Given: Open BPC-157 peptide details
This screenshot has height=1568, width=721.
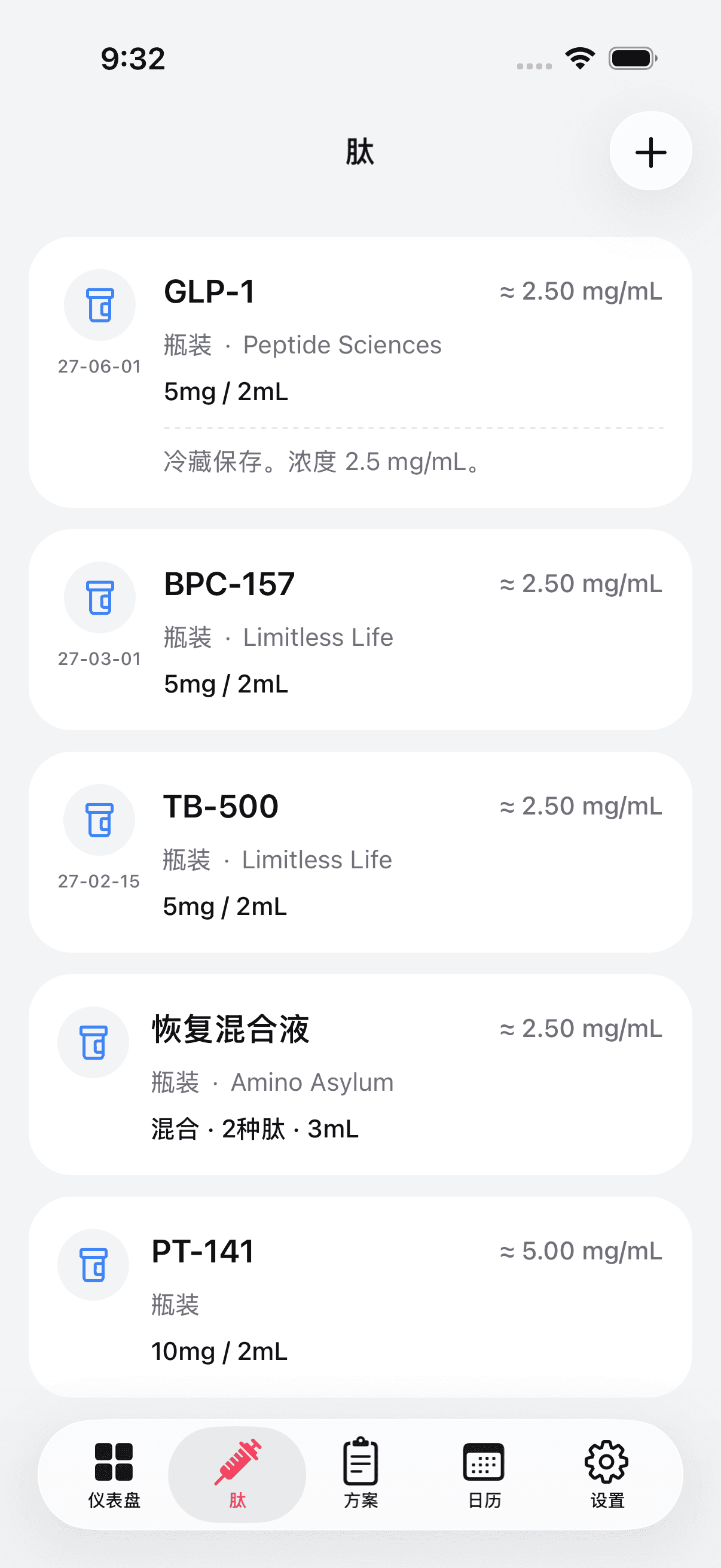Looking at the screenshot, I should [230, 584].
